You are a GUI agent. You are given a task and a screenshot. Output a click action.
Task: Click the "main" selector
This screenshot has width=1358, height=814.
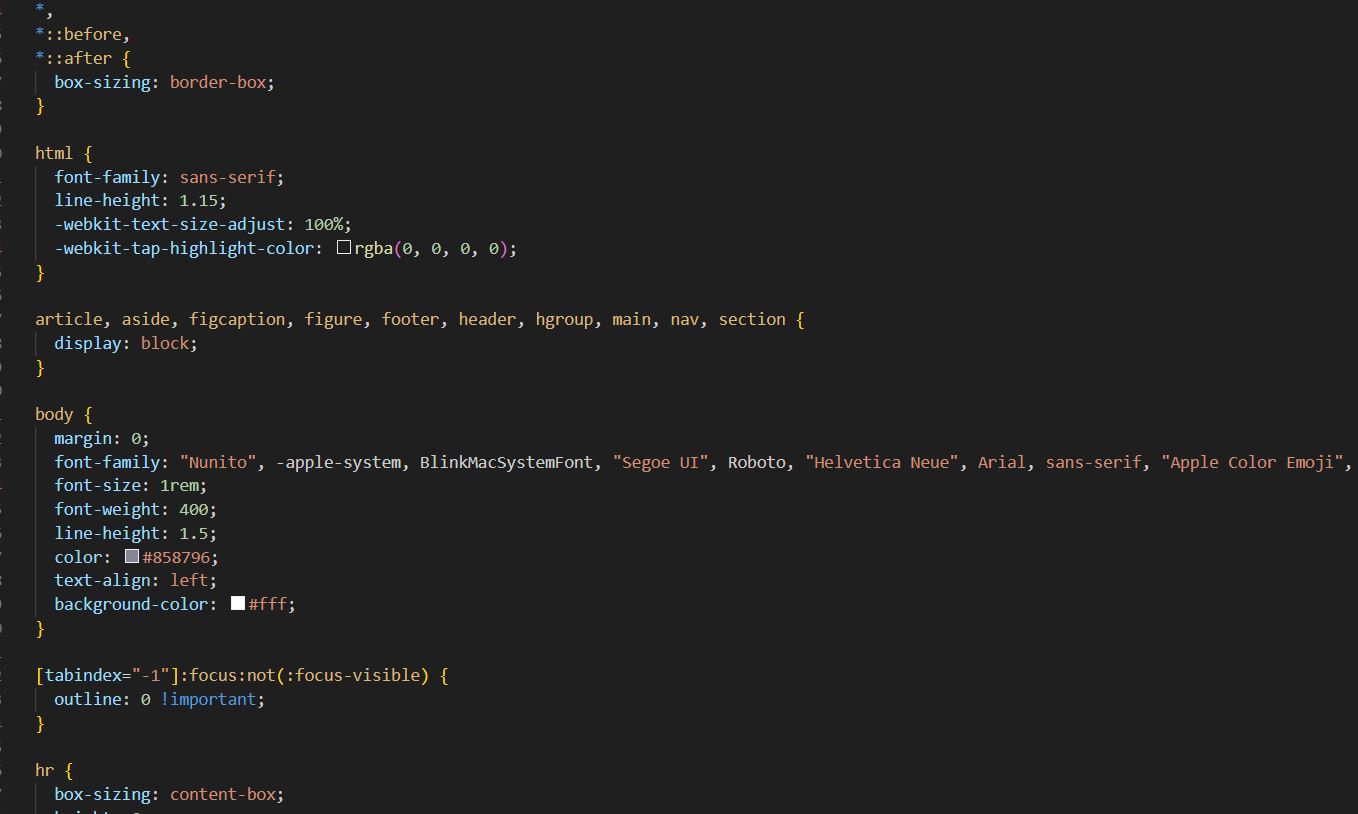click(632, 319)
